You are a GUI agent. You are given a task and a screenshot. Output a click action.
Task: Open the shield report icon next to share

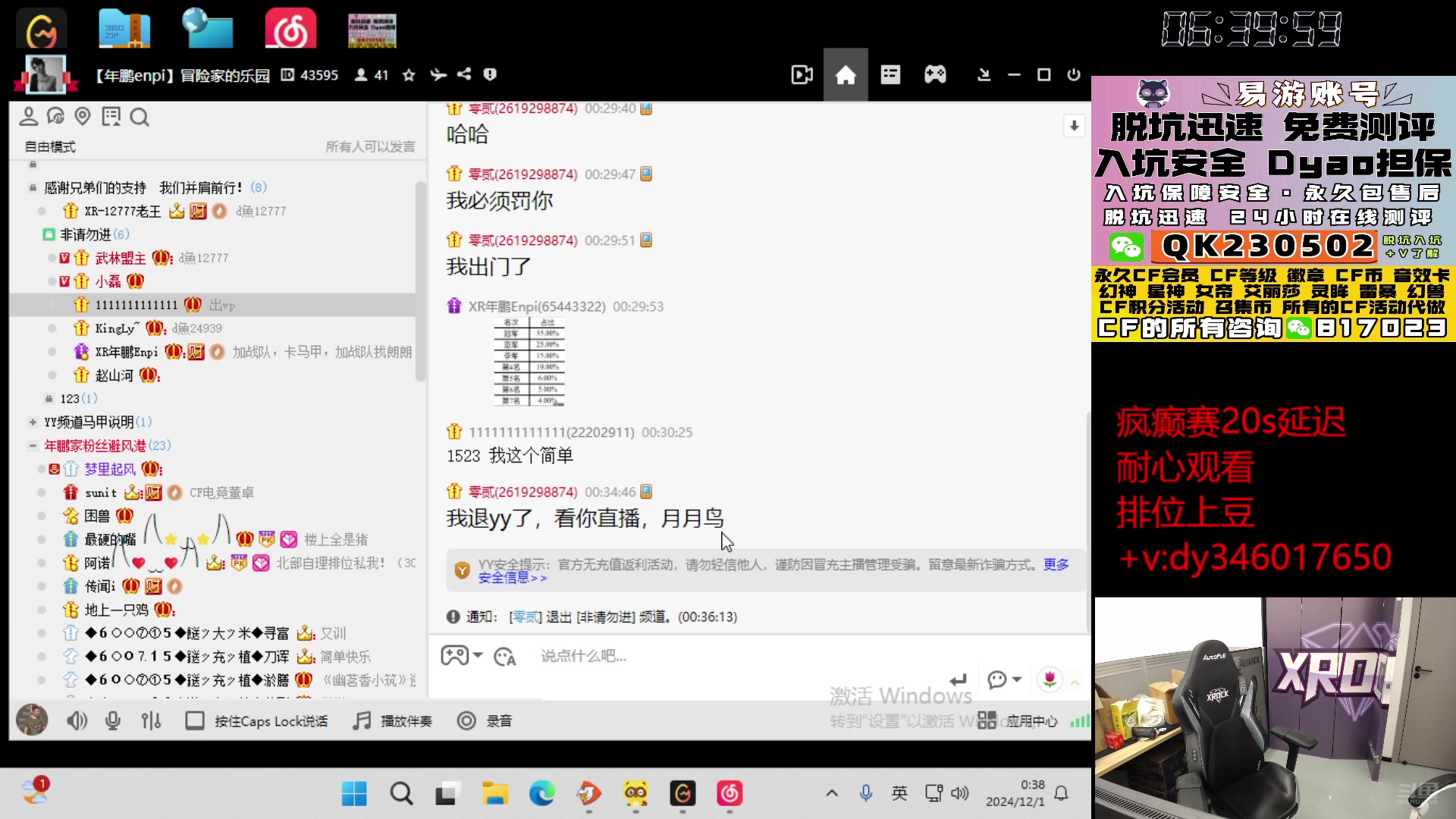pos(490,74)
